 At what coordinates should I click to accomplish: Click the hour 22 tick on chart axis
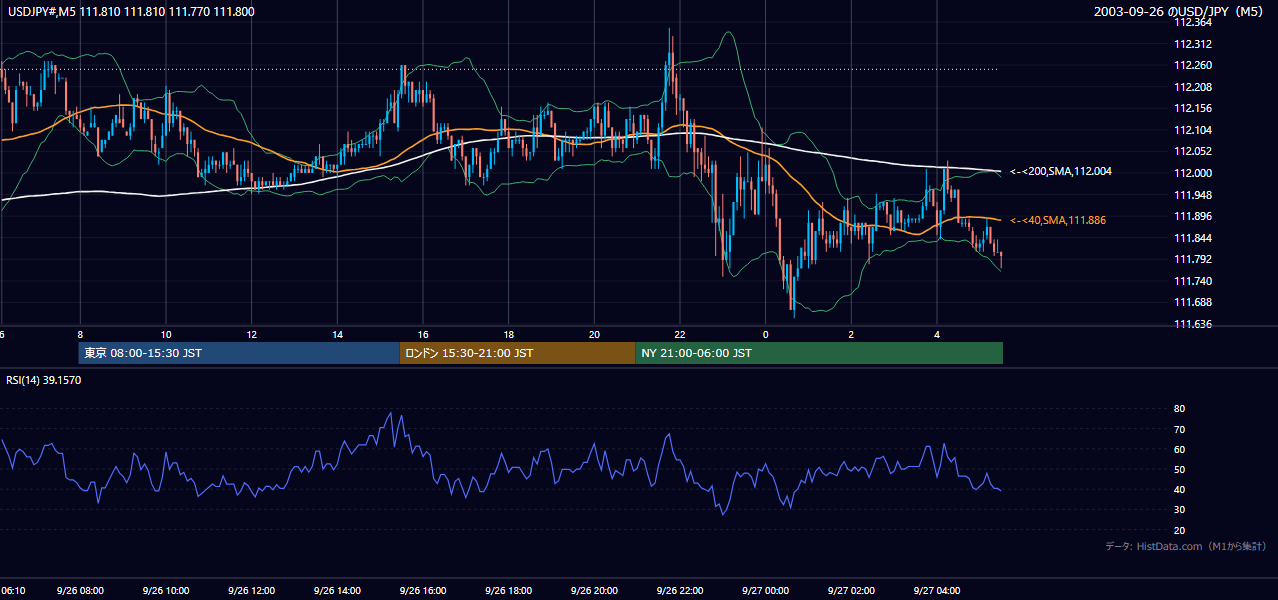point(680,334)
